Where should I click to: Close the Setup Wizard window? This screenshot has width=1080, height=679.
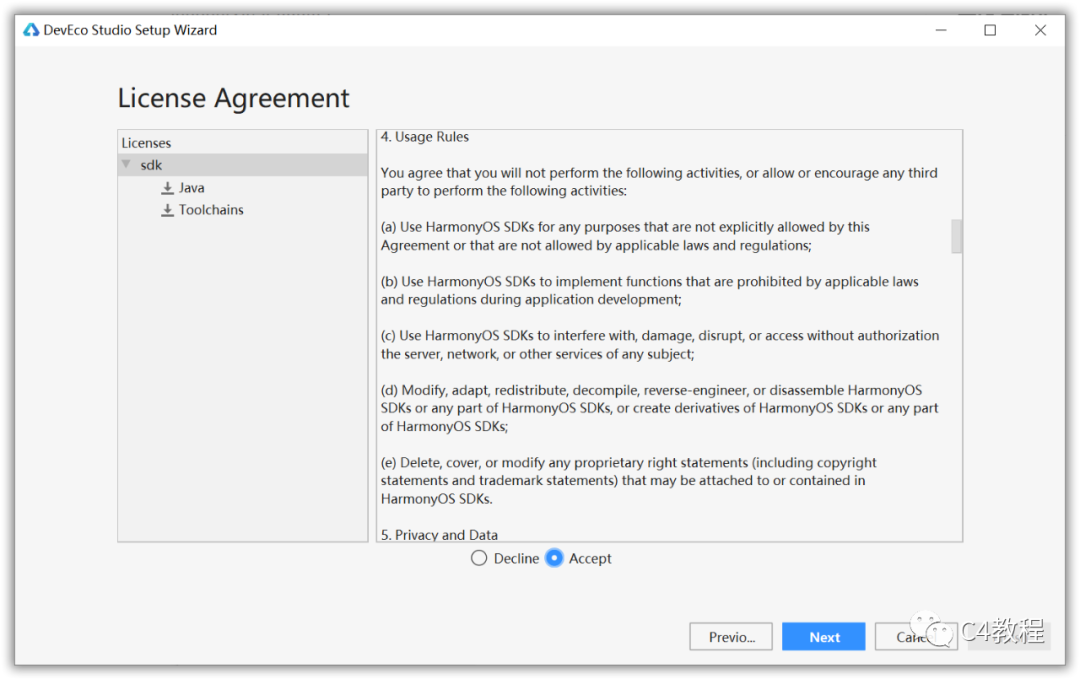1040,30
